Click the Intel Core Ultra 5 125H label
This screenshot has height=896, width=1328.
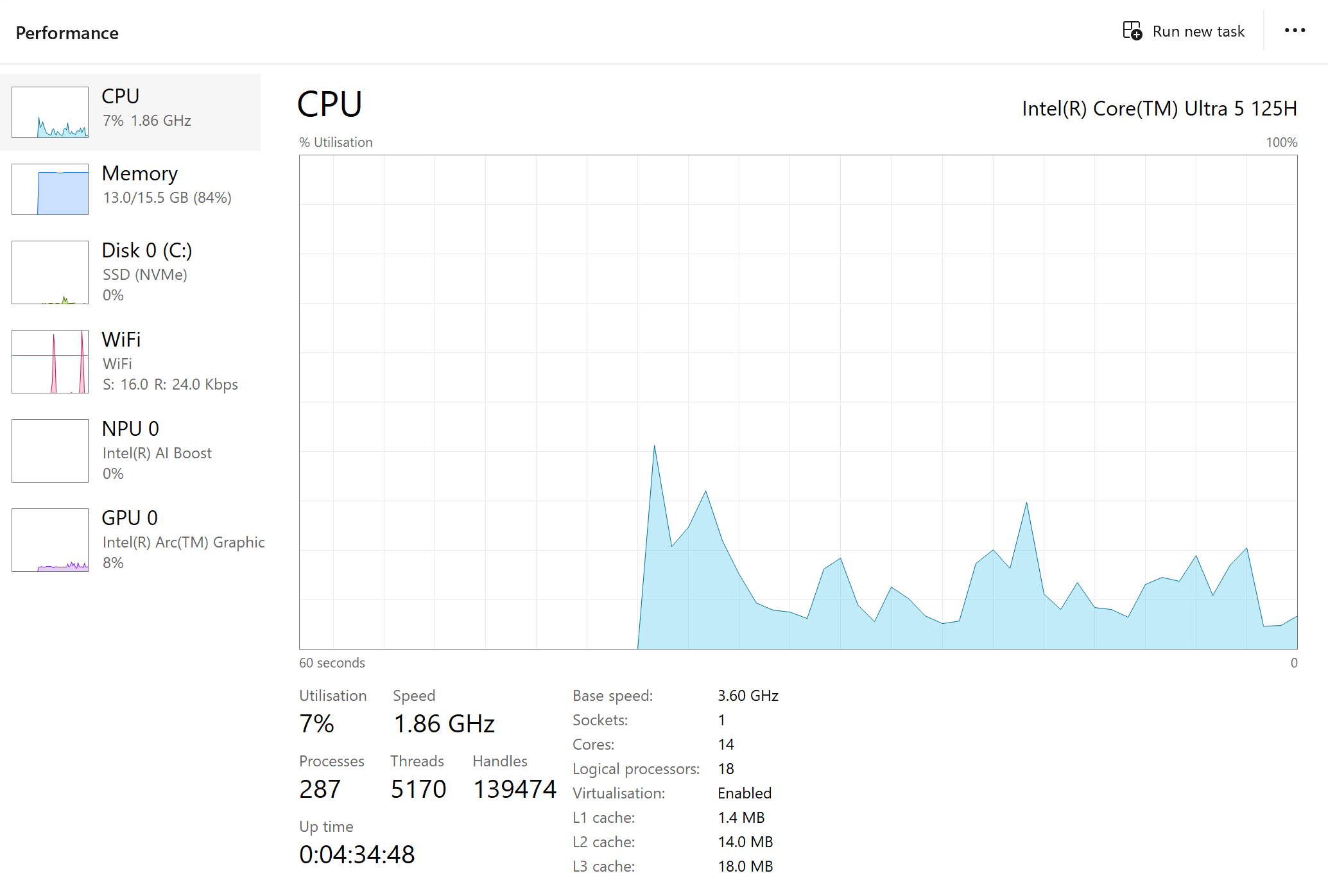click(x=1159, y=108)
